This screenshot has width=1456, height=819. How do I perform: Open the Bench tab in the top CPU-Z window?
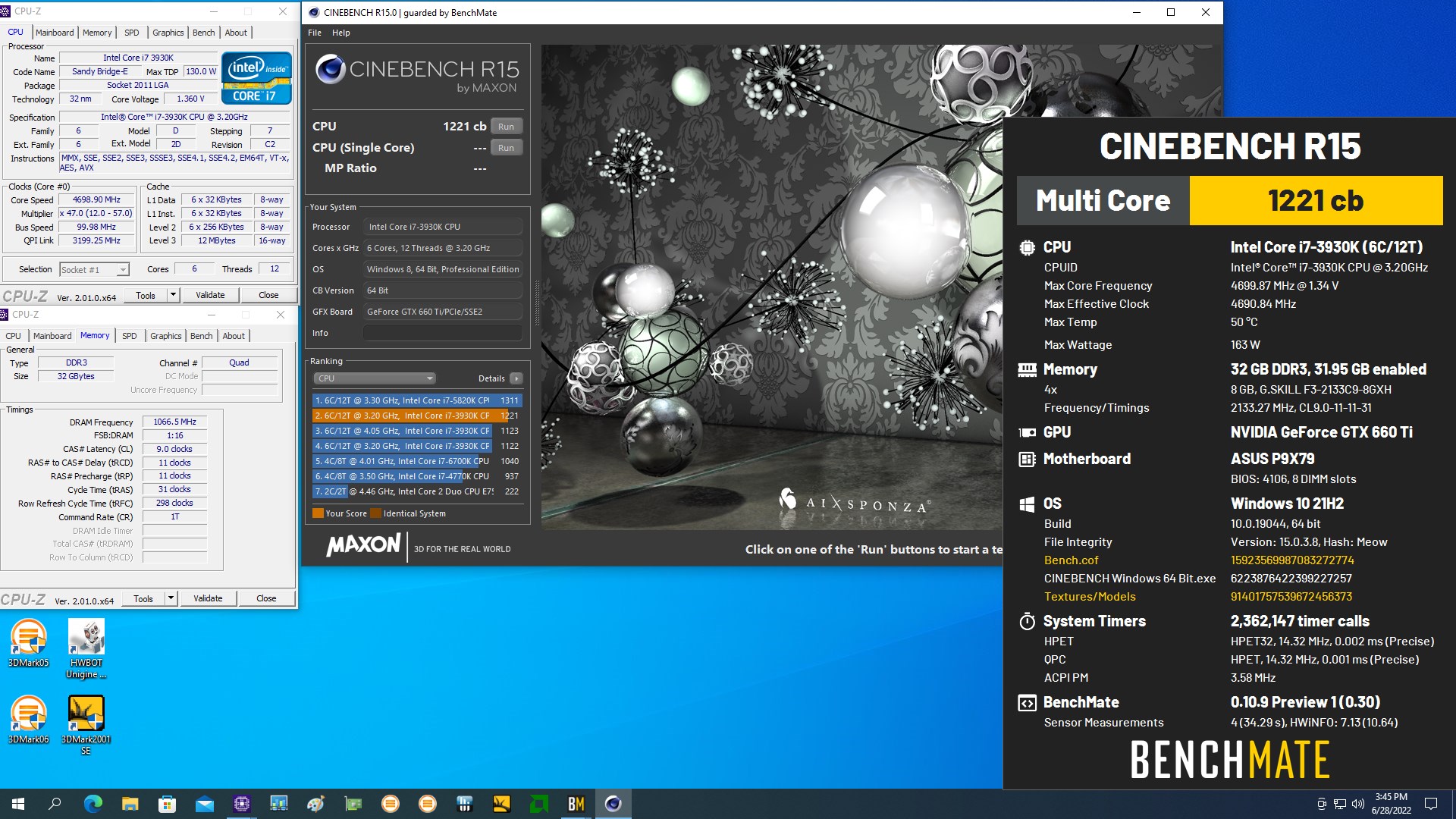203,33
